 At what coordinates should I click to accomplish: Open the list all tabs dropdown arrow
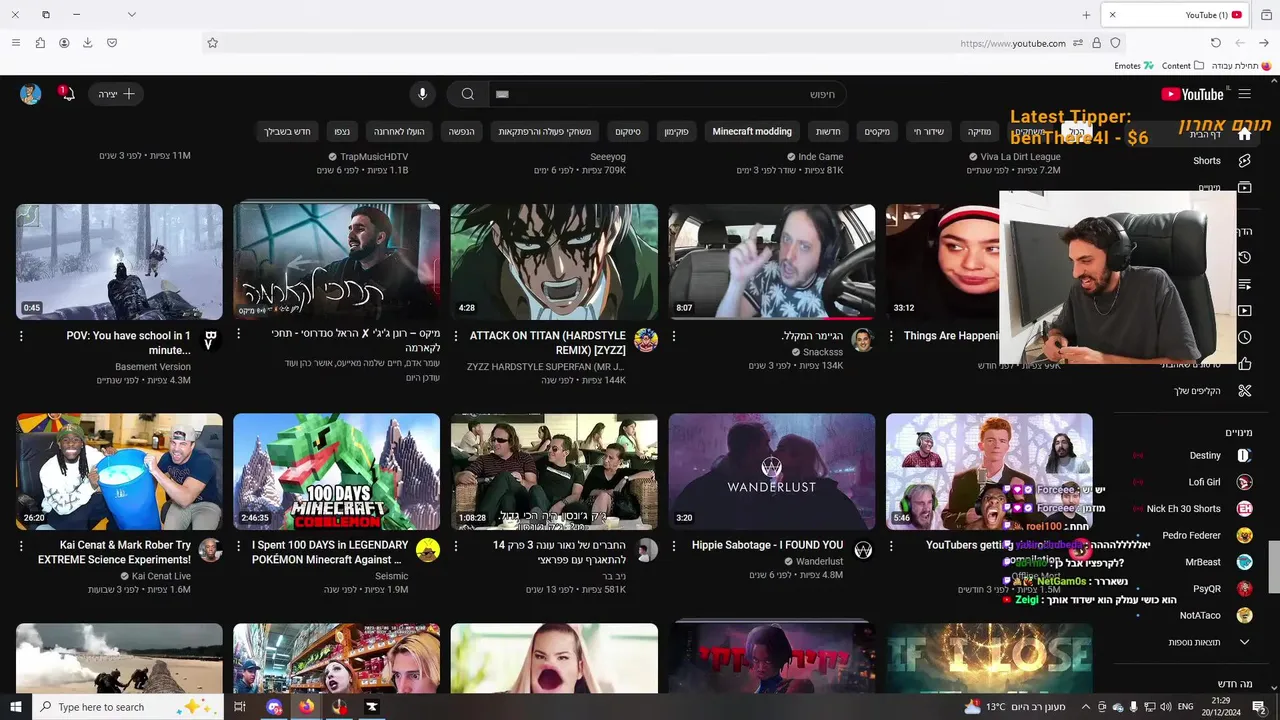tap(131, 15)
